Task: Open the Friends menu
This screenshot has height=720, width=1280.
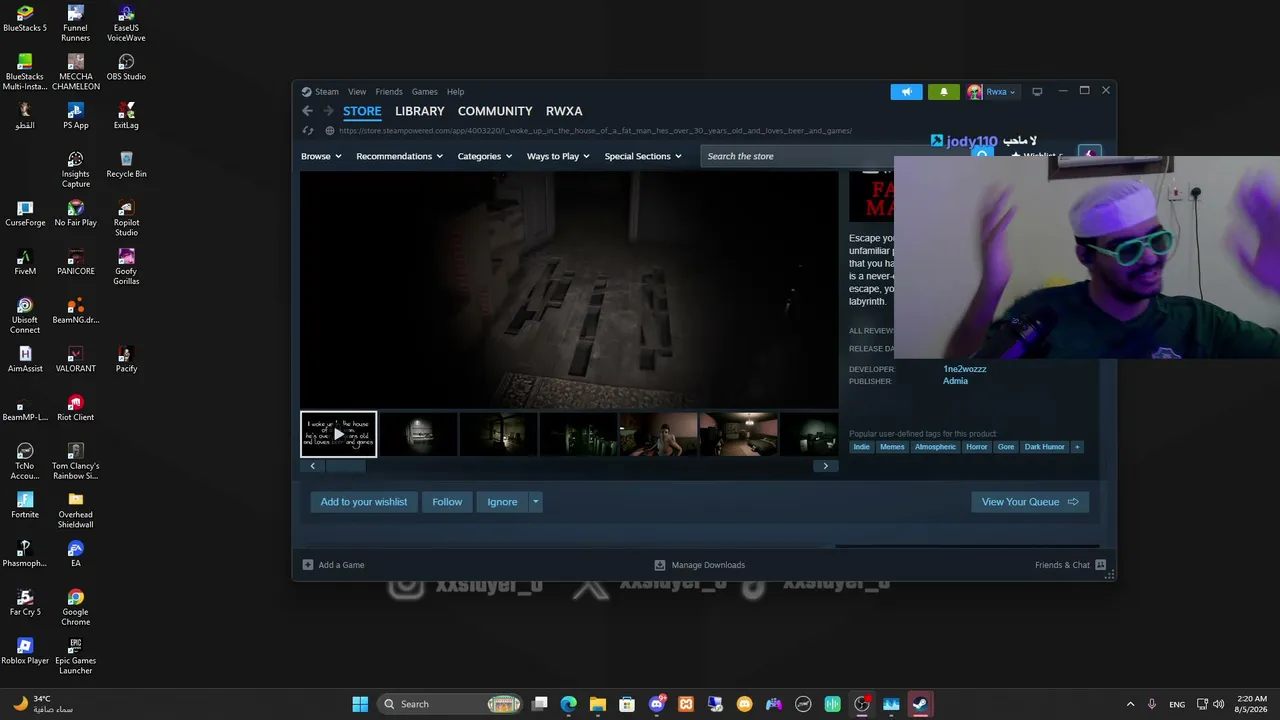Action: point(389,92)
